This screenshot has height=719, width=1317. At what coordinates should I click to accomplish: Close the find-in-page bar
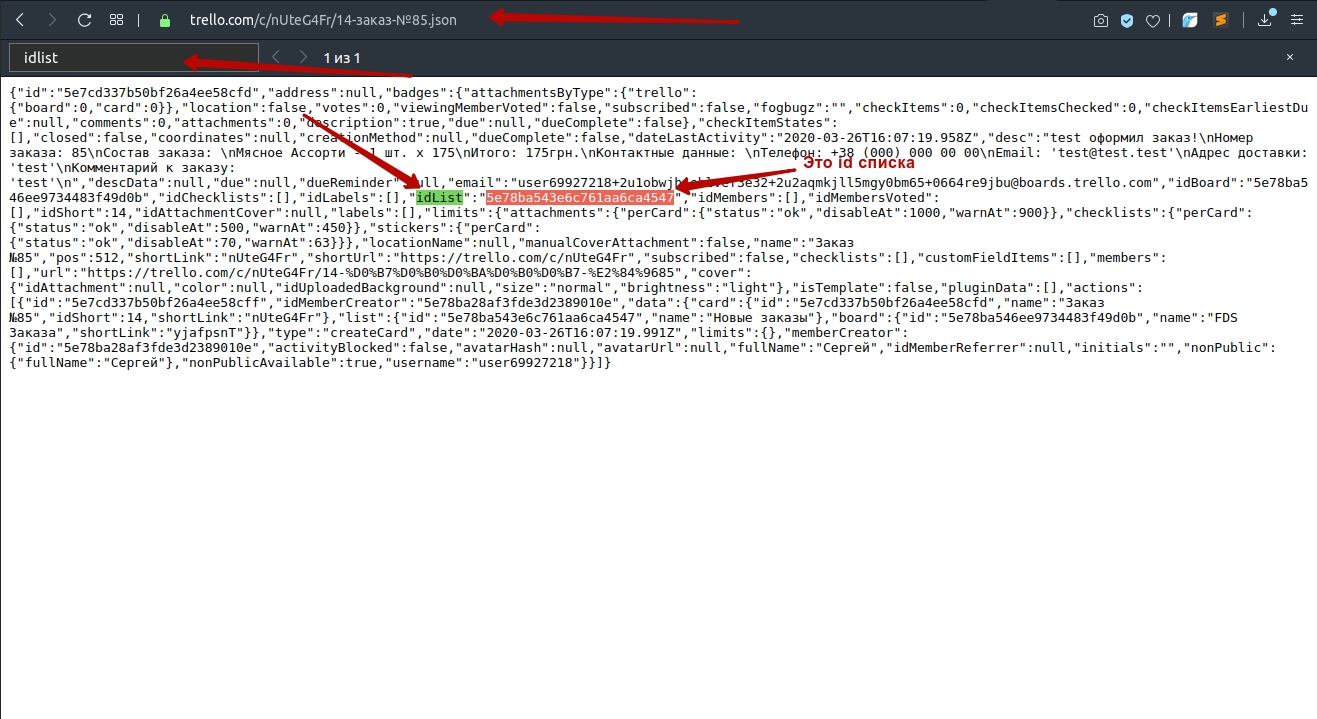[x=1290, y=58]
